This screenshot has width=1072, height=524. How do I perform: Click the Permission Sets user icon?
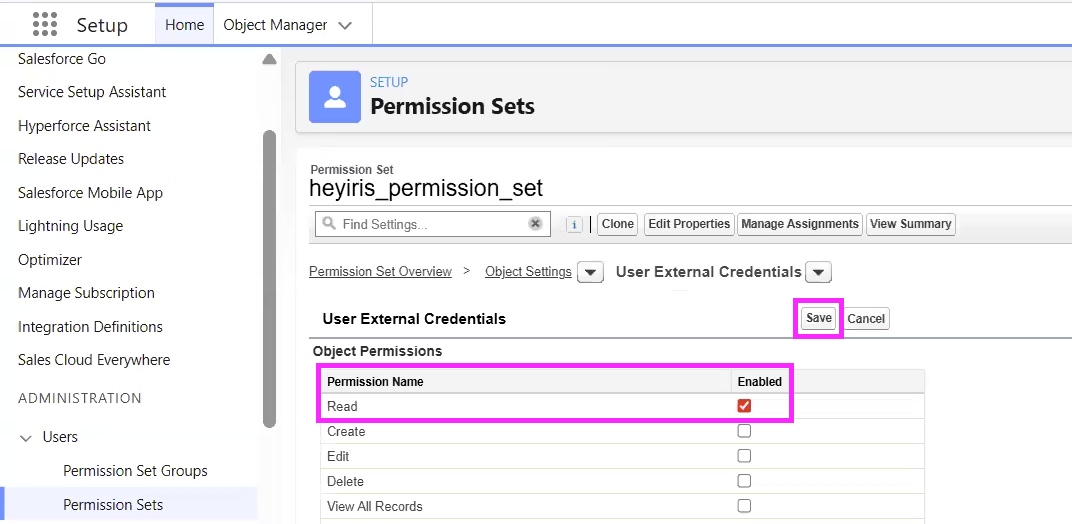[x=335, y=97]
